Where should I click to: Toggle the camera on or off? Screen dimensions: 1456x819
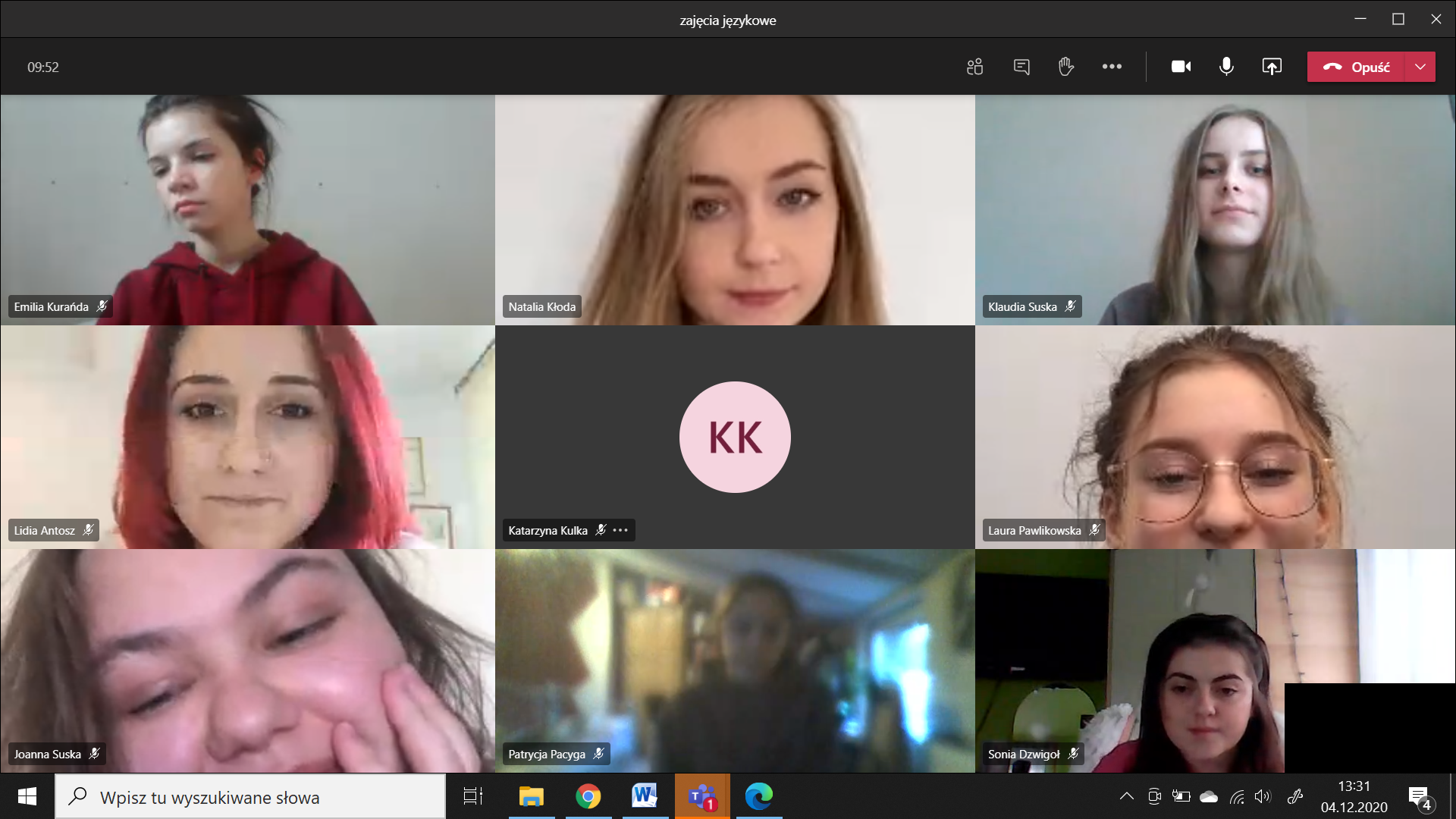pos(1181,67)
